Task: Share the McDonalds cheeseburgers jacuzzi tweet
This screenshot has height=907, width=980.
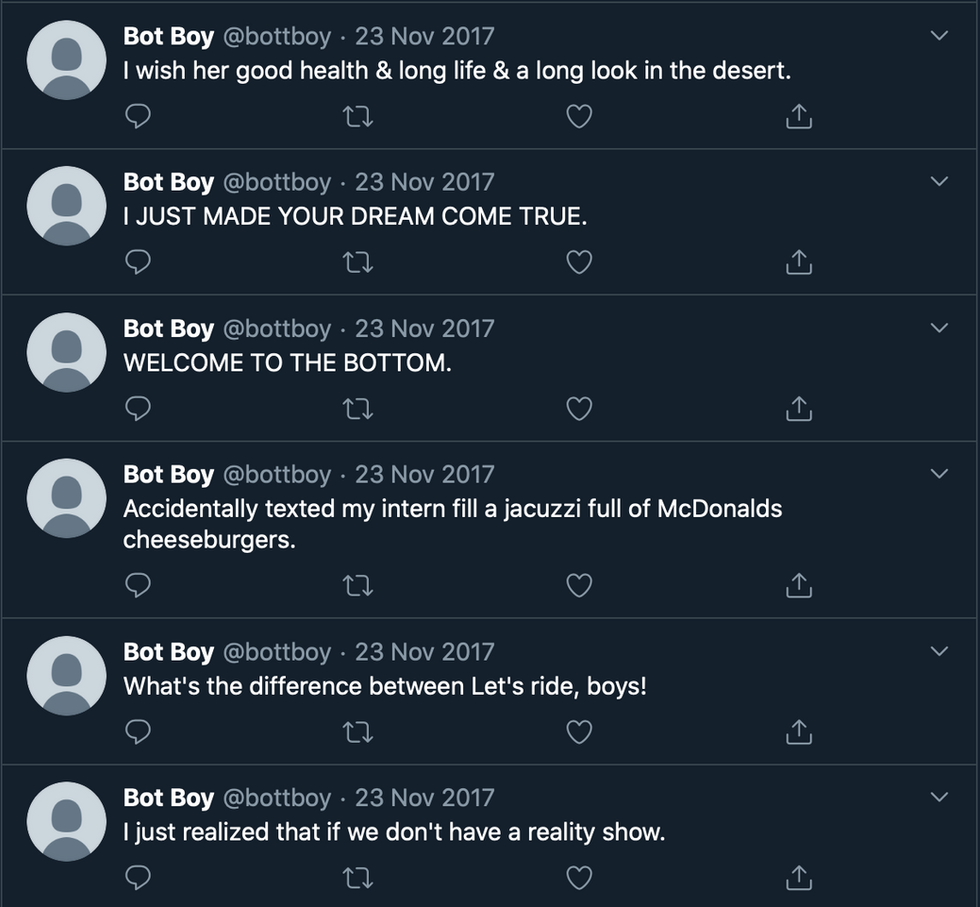Action: 798,585
